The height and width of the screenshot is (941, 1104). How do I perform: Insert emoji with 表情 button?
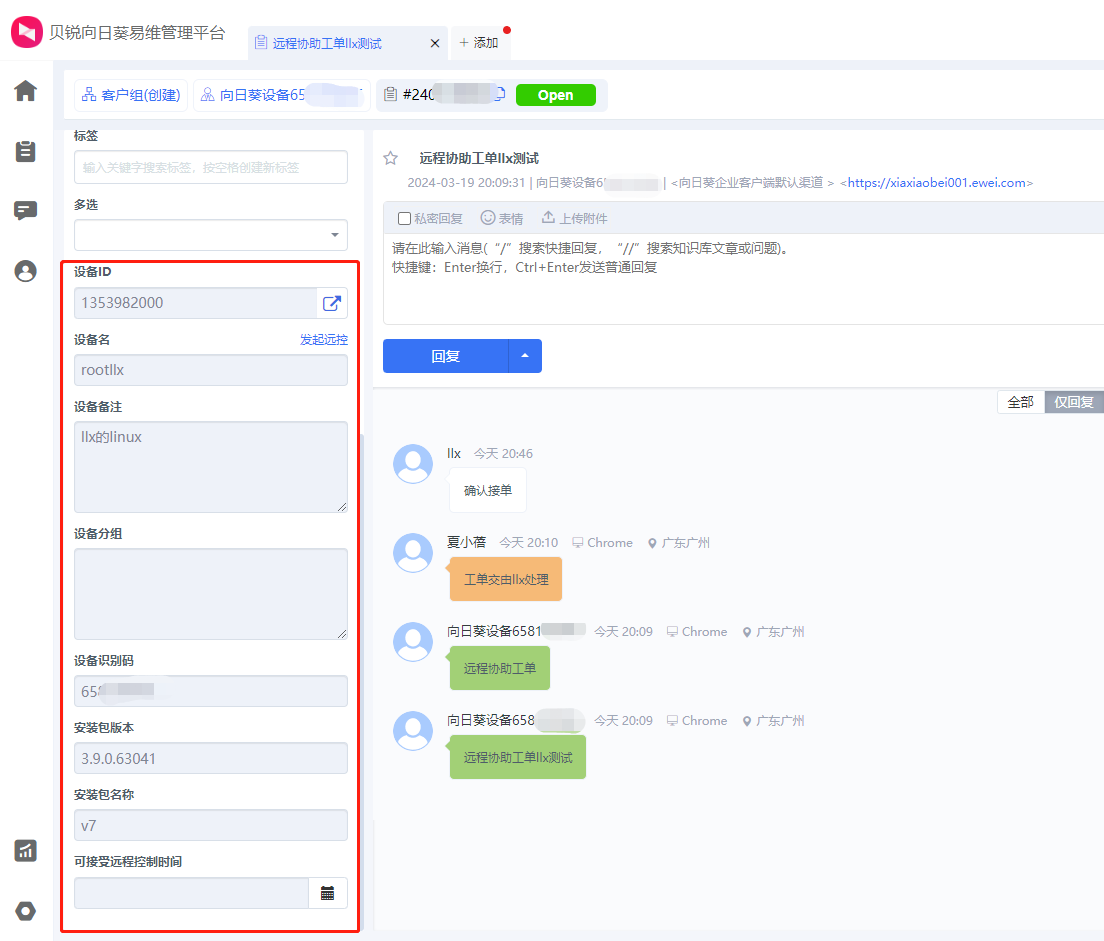502,218
